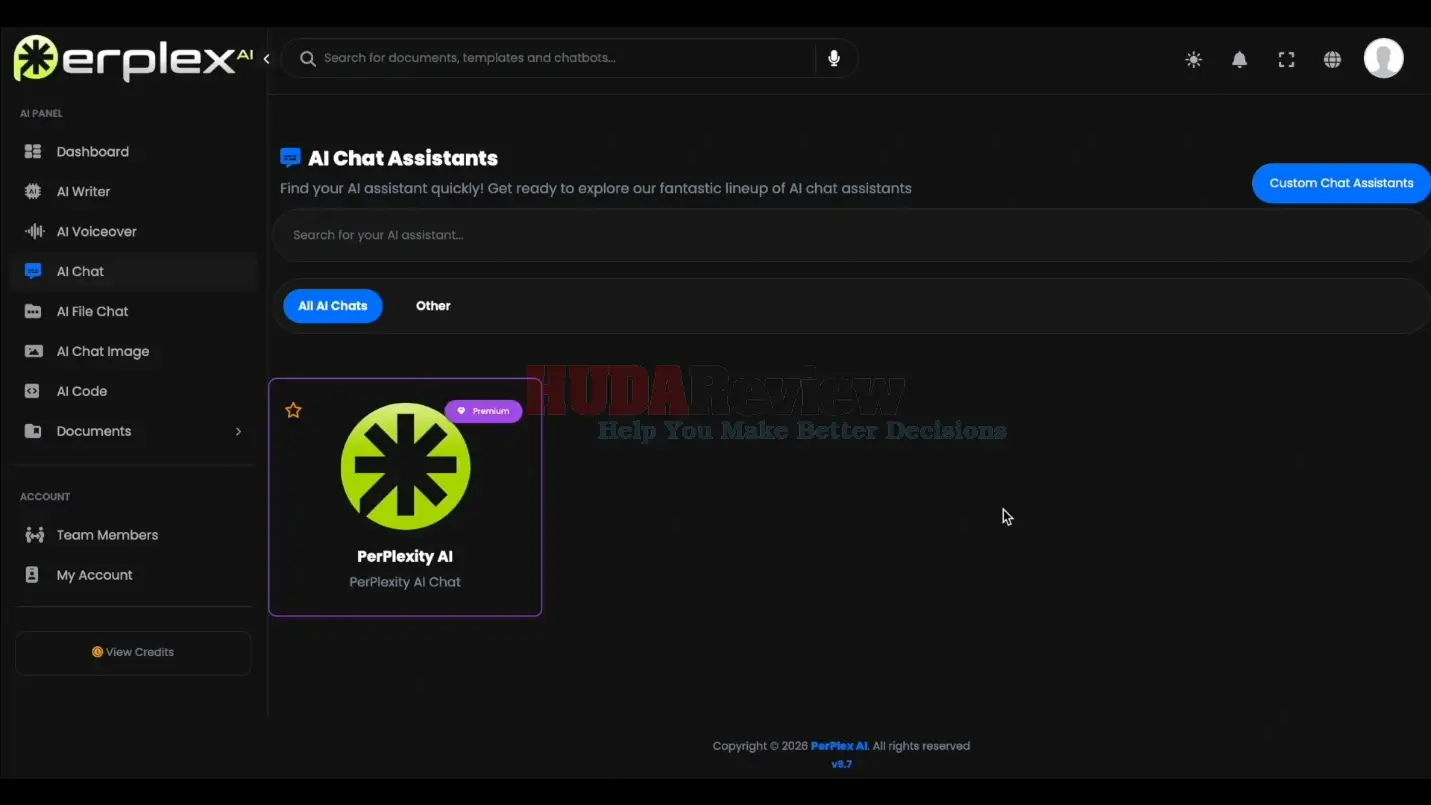Switch to the Other tab
This screenshot has width=1431, height=805.
[x=433, y=306]
